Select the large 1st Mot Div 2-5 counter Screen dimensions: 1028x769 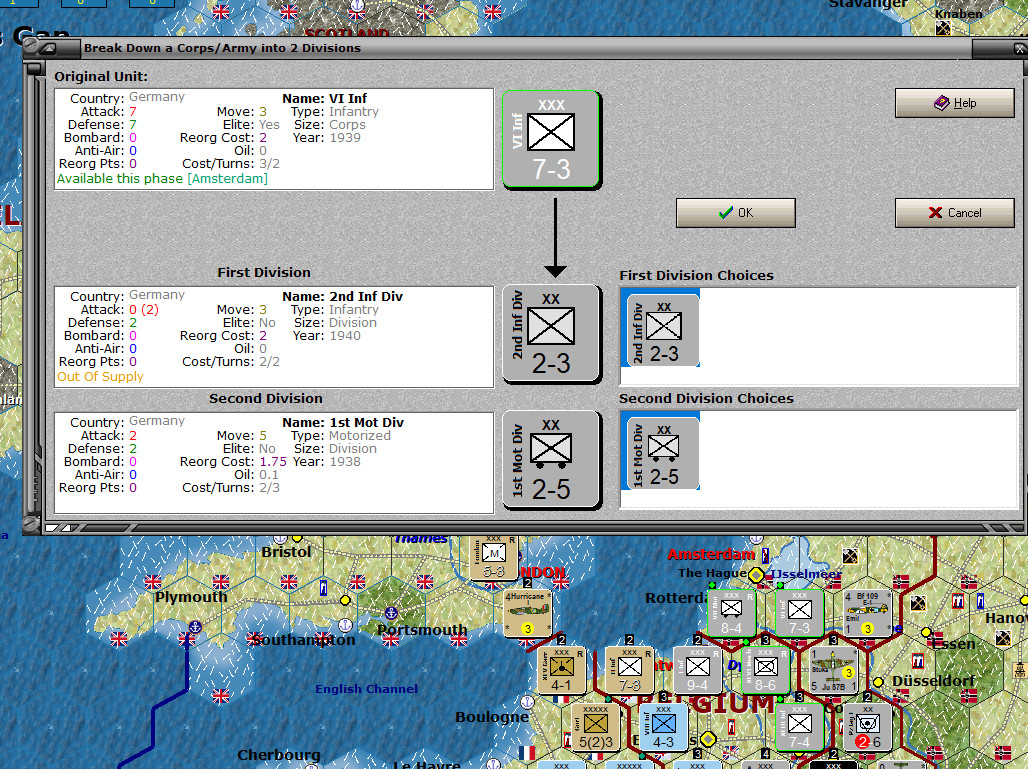(551, 460)
